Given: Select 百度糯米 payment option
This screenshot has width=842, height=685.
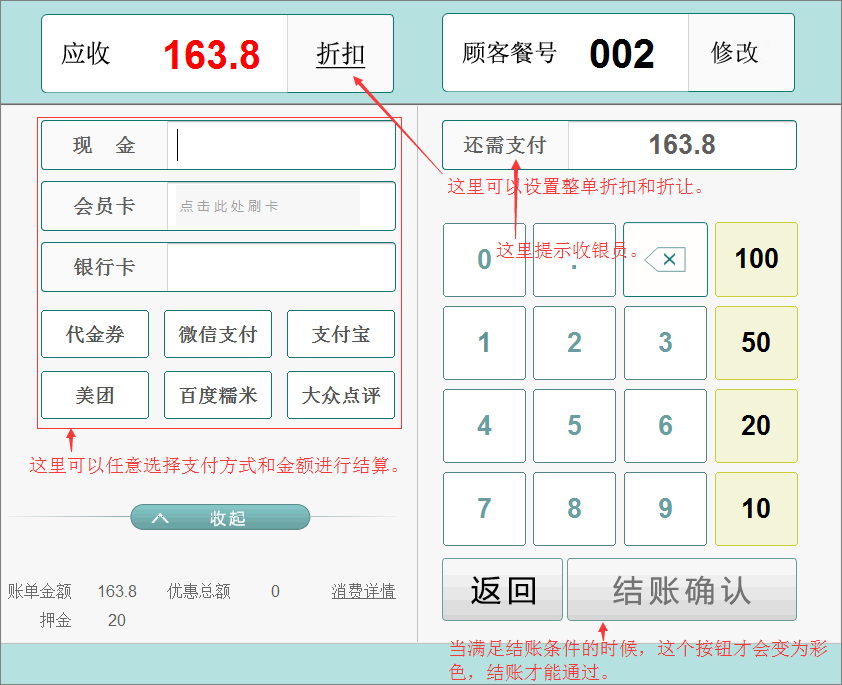Looking at the screenshot, I should pyautogui.click(x=218, y=395).
